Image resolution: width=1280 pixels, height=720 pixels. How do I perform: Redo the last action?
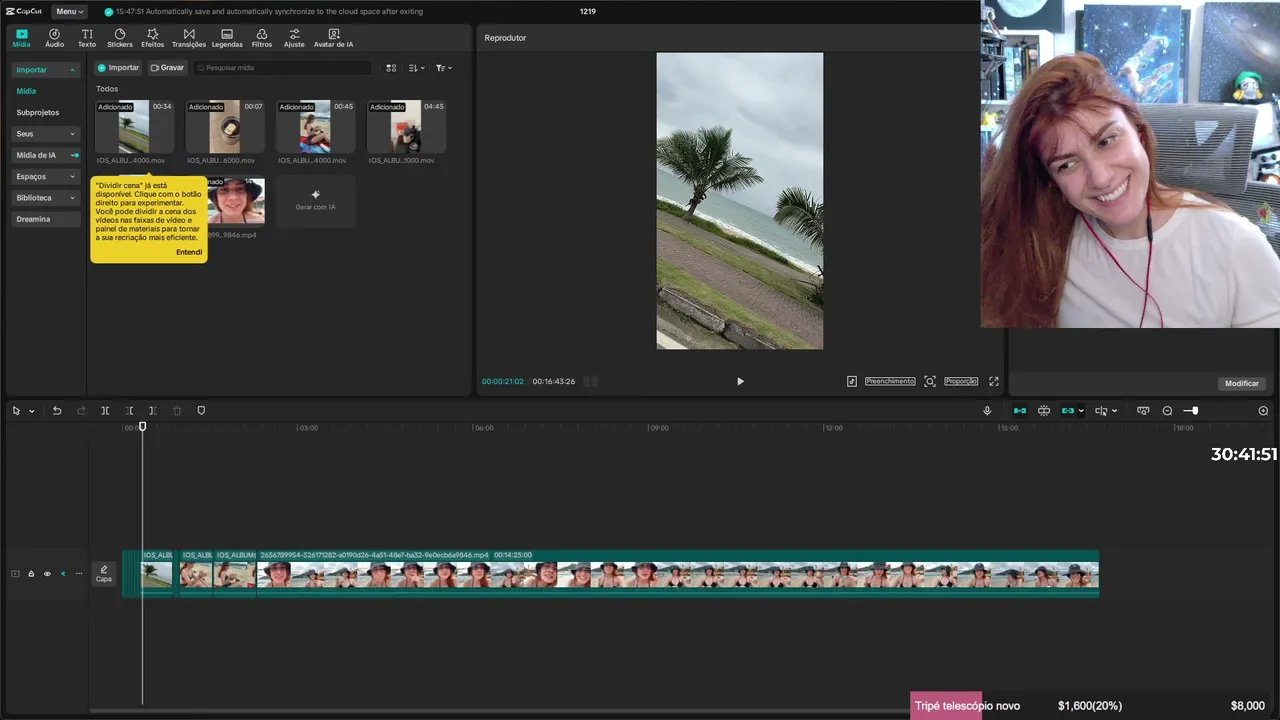81,411
